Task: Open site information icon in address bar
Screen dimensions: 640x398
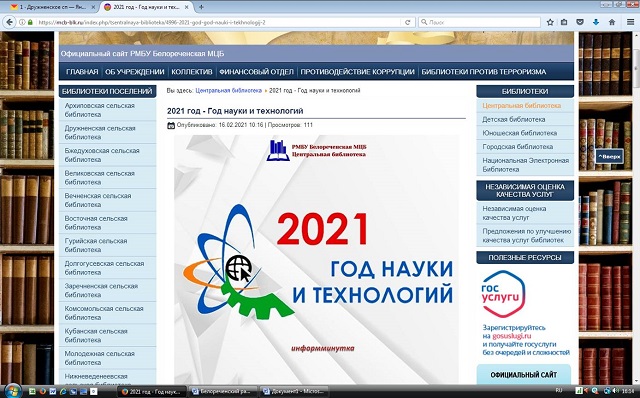Action: coord(23,22)
